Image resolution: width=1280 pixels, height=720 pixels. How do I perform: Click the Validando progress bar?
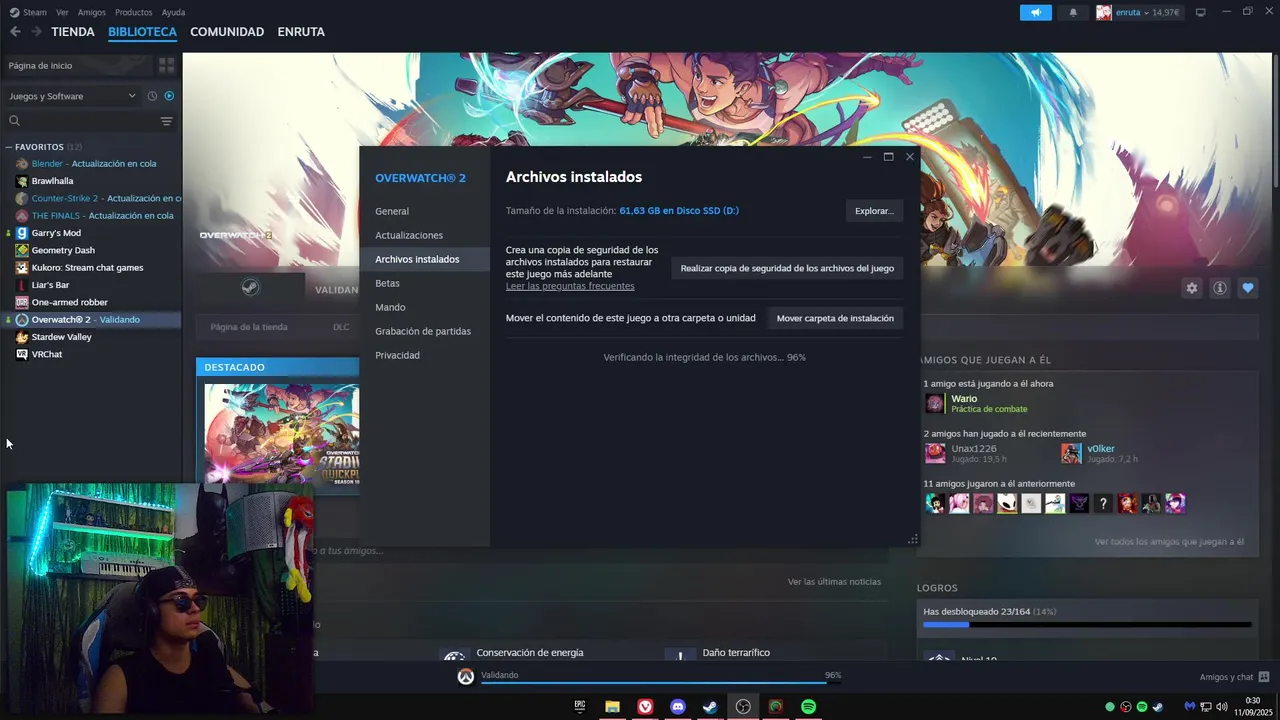(660, 683)
